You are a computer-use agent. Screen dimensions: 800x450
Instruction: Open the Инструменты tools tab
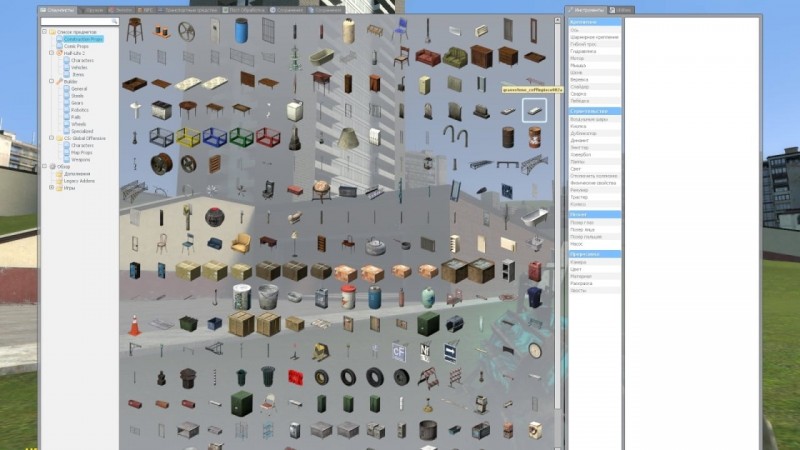[585, 10]
